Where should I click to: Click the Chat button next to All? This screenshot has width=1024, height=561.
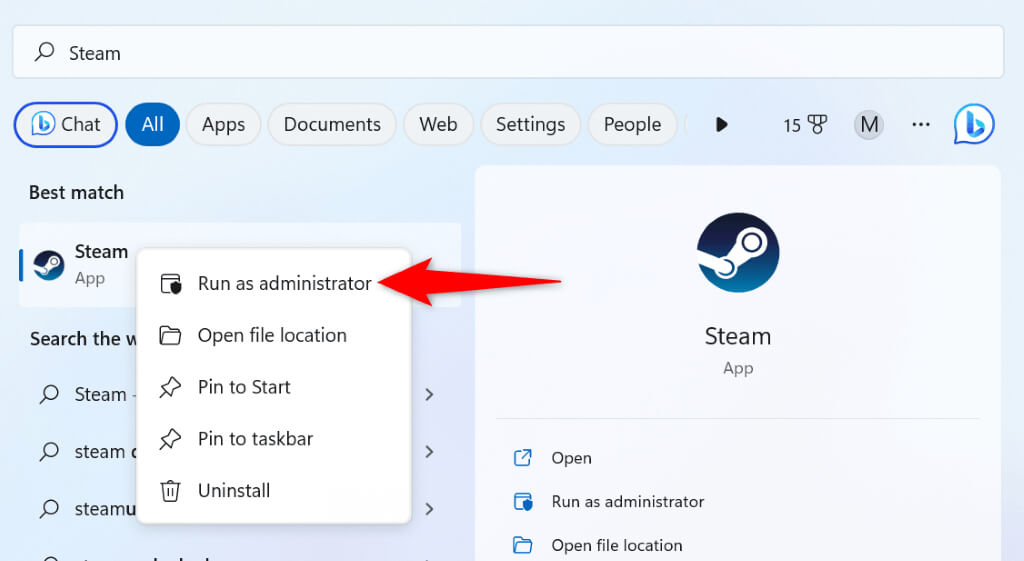66,125
